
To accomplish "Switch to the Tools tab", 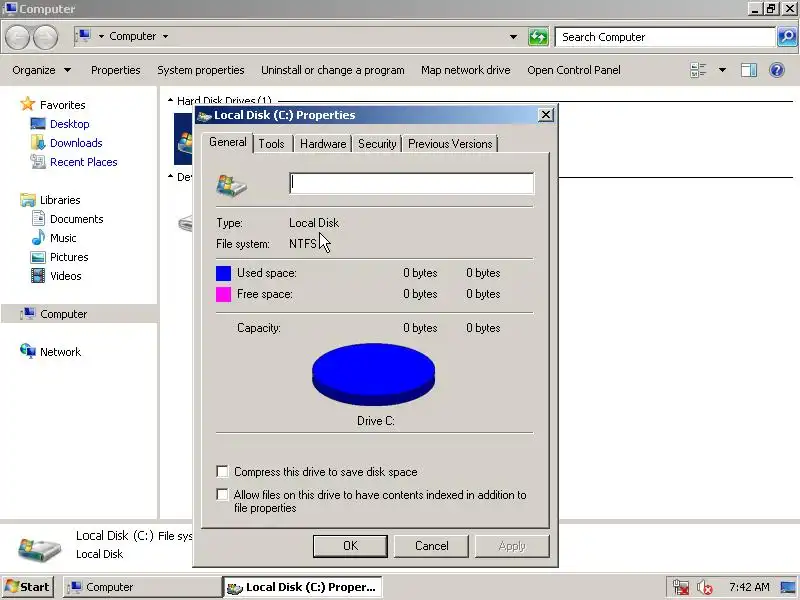I will point(271,144).
